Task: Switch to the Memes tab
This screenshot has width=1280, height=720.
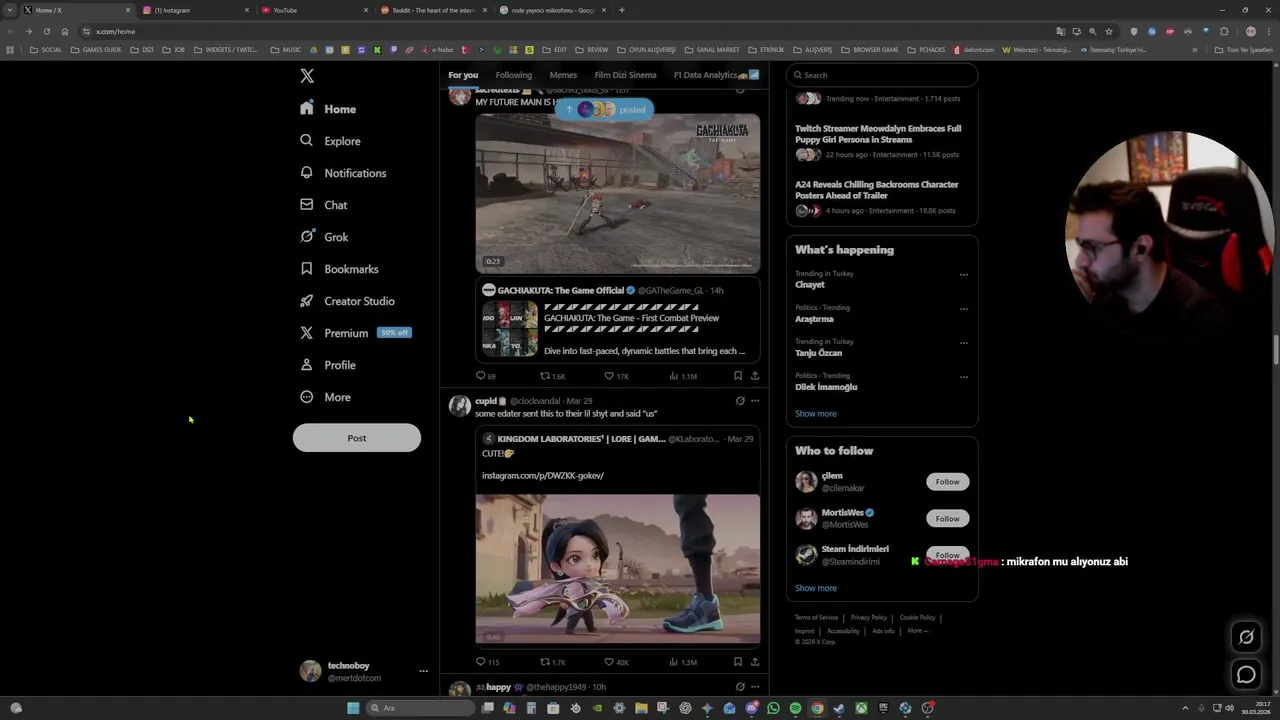Action: pyautogui.click(x=563, y=75)
